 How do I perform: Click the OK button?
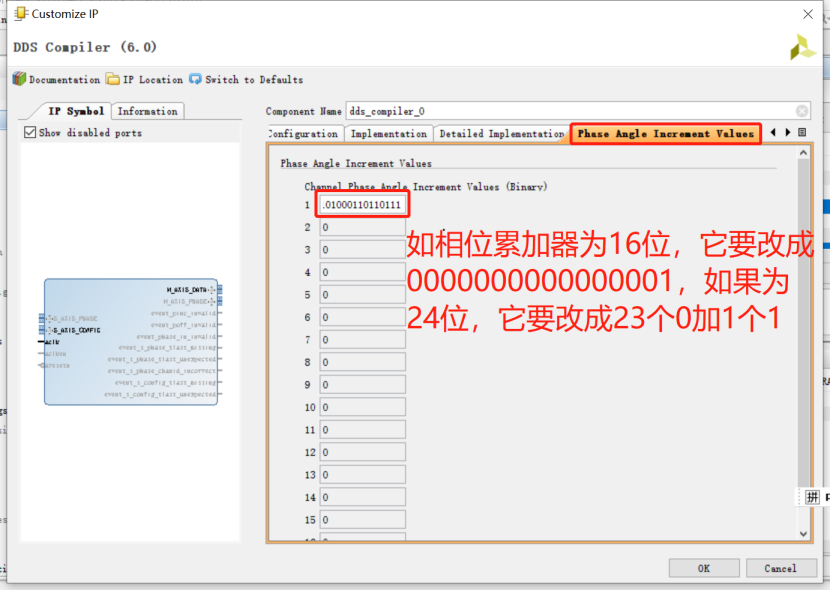click(x=704, y=568)
